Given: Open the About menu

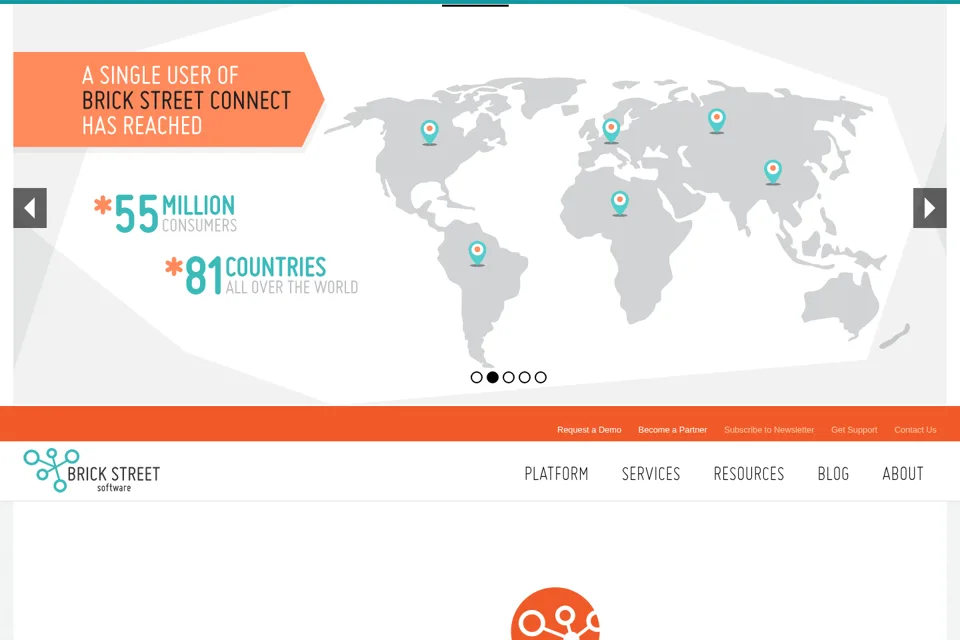Looking at the screenshot, I should point(902,473).
